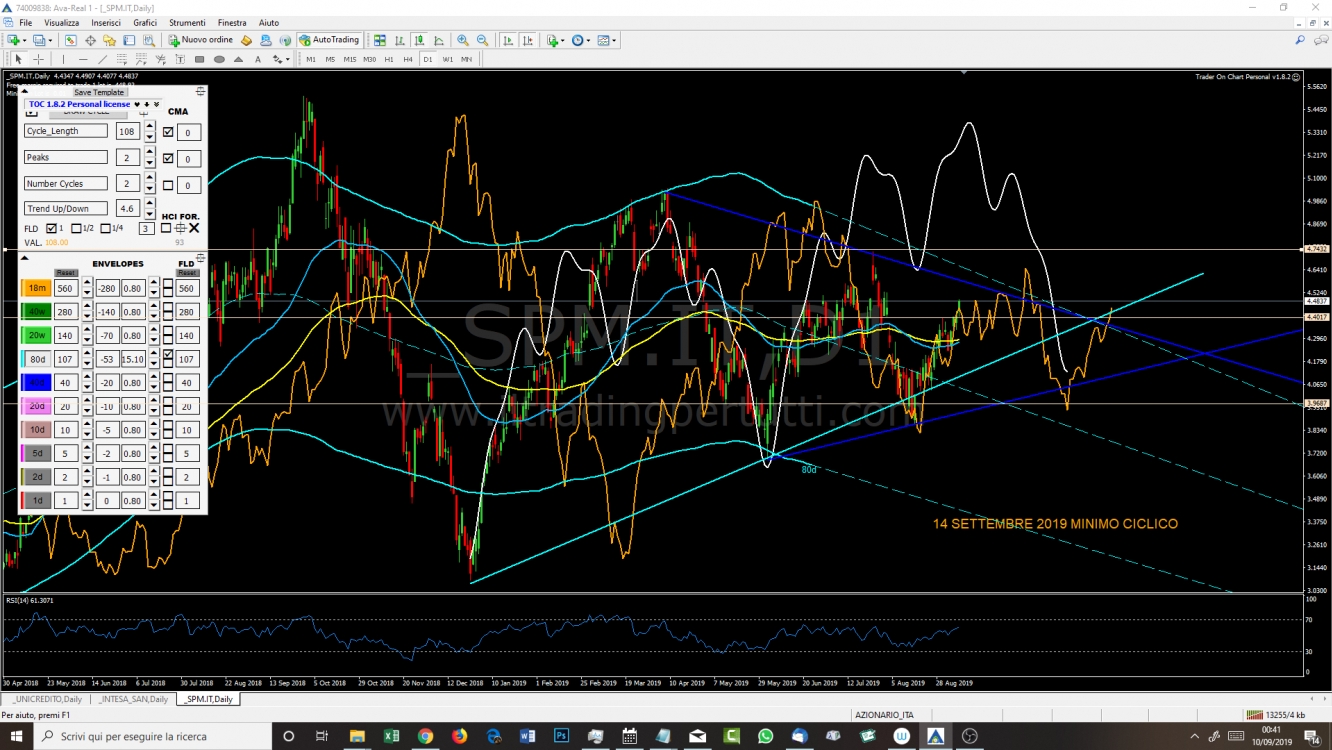The width and height of the screenshot is (1332, 750).
Task: Select the crosshair tool
Action: (38, 59)
